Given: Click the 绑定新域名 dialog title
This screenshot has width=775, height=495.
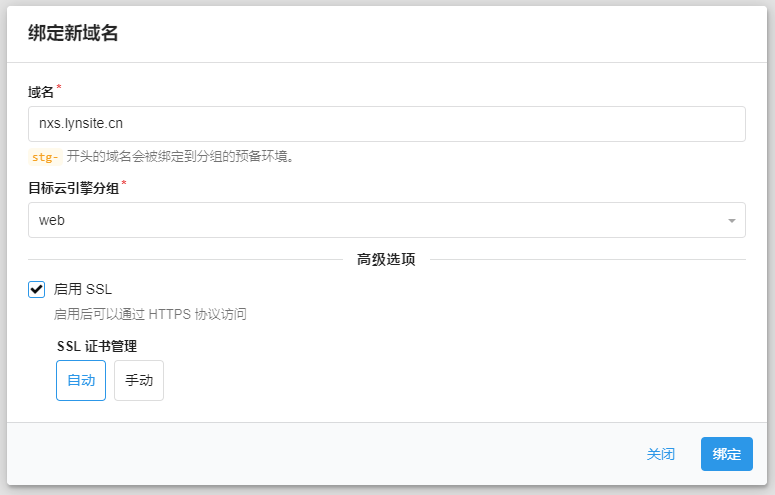Looking at the screenshot, I should coord(73,33).
